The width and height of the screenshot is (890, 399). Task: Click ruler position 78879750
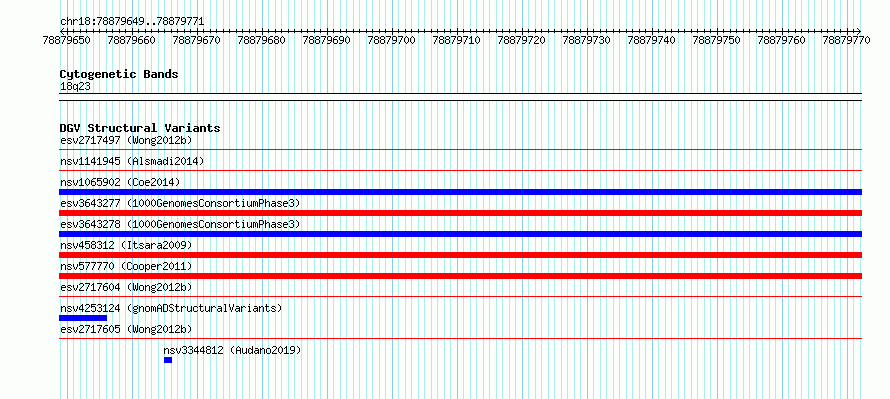[716, 40]
